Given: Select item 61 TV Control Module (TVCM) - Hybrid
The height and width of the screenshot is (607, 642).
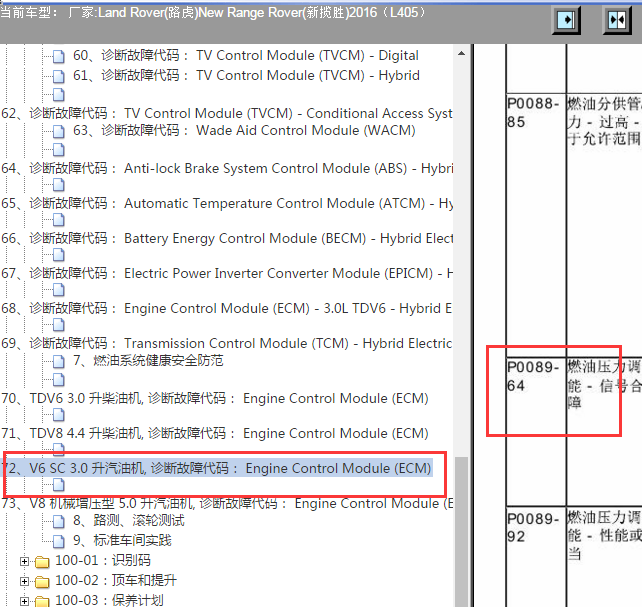Looking at the screenshot, I should (246, 75).
